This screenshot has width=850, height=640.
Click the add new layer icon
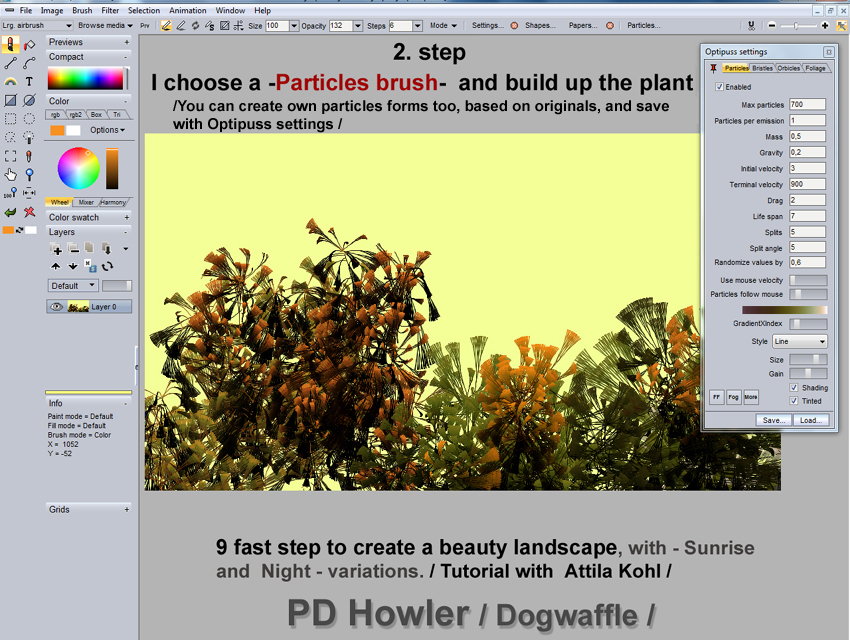(56, 249)
